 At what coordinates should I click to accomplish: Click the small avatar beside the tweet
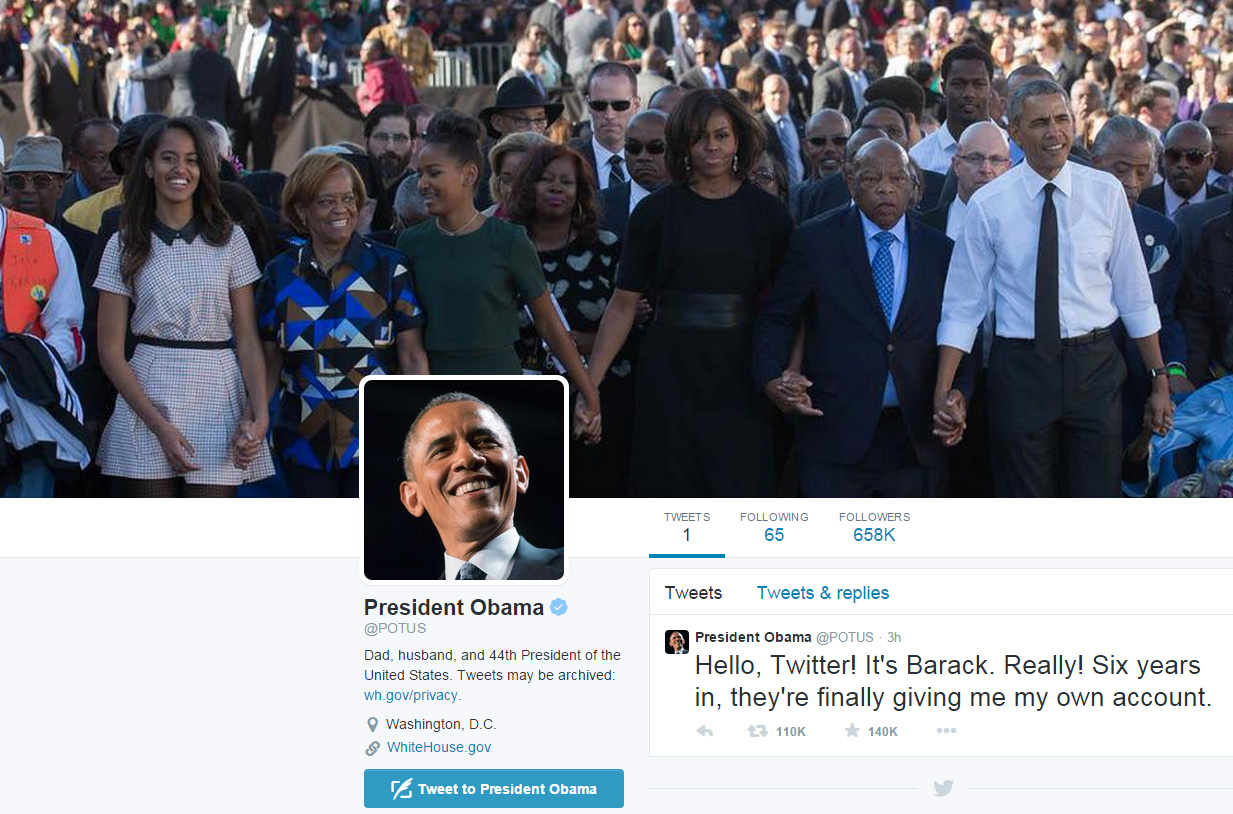[677, 642]
